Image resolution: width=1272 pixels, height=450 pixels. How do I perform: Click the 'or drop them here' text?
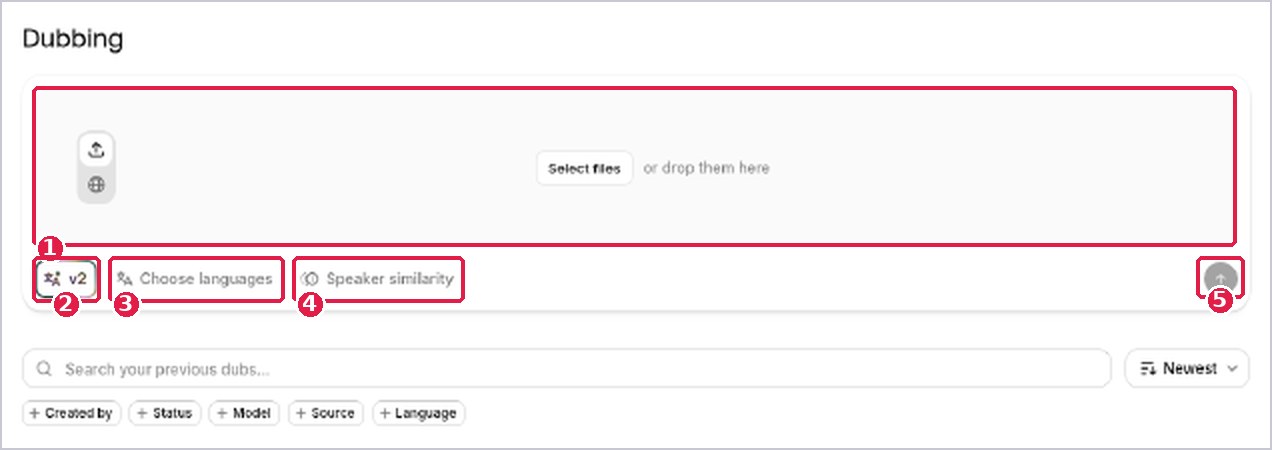coord(706,168)
